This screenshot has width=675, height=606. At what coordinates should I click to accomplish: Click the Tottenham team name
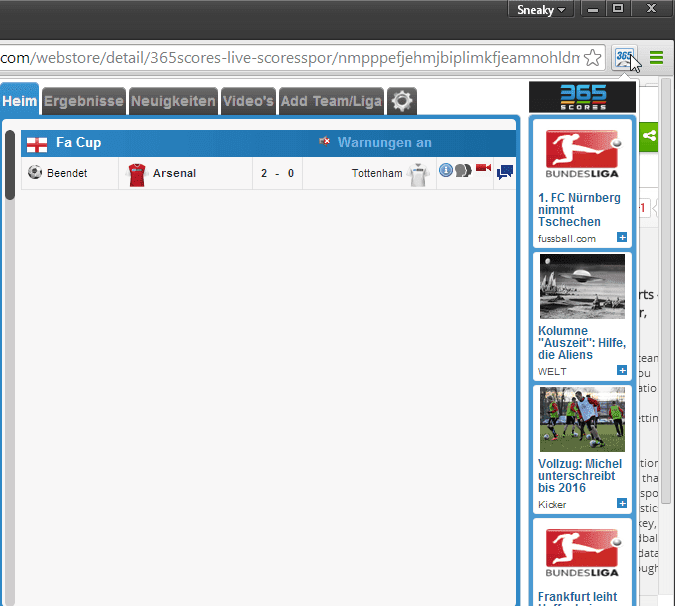click(x=377, y=173)
